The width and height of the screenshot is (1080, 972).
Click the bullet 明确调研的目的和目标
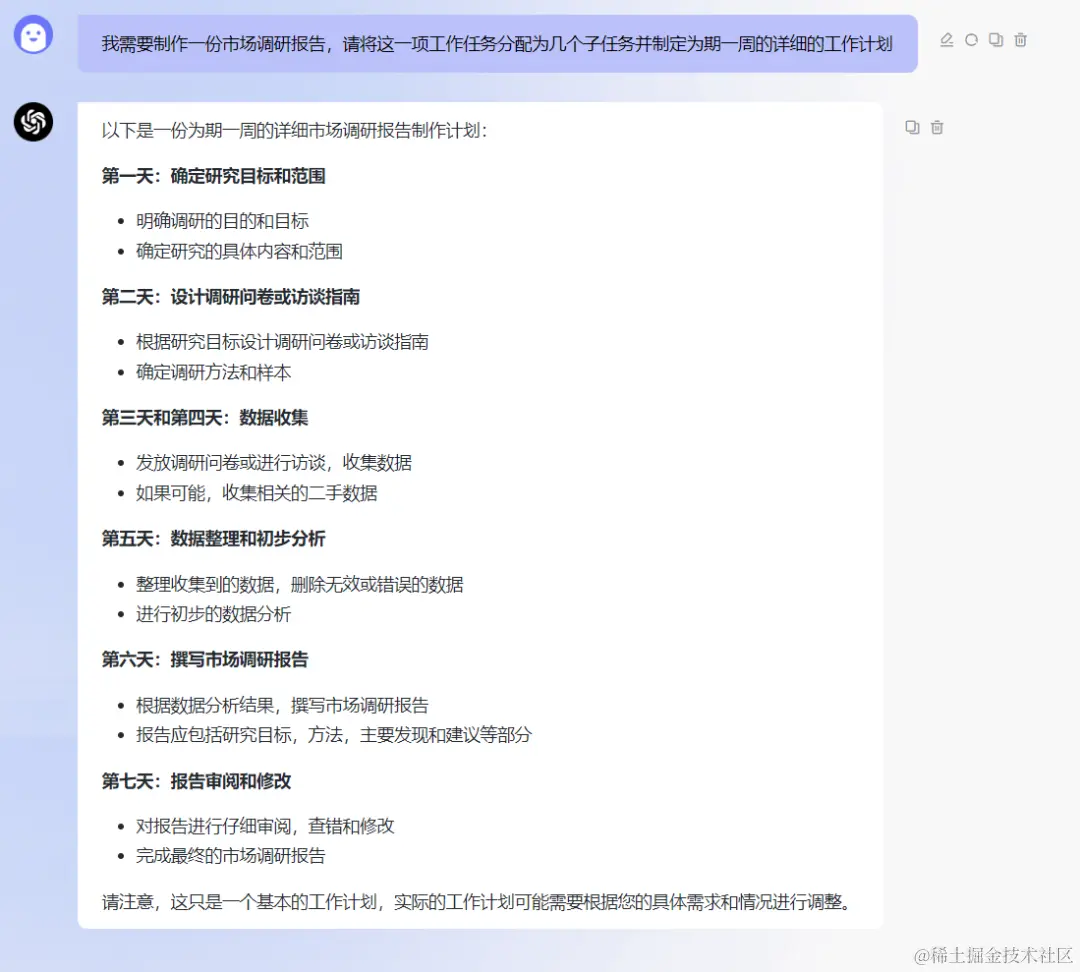222,221
